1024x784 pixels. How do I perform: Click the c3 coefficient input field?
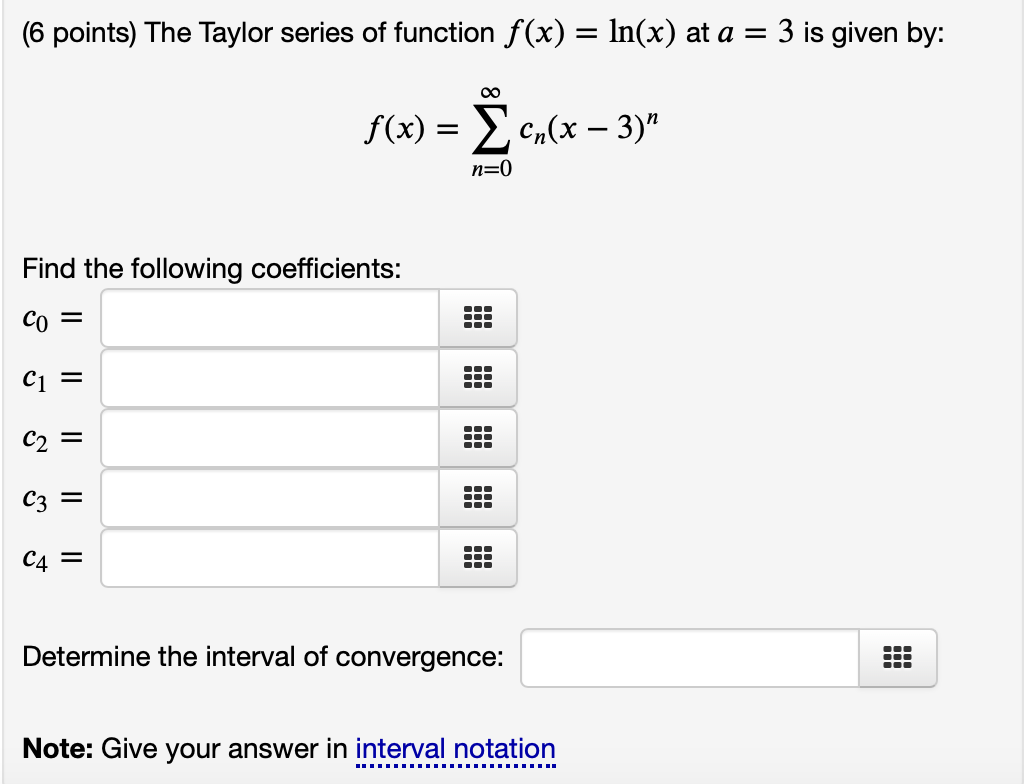(270, 498)
